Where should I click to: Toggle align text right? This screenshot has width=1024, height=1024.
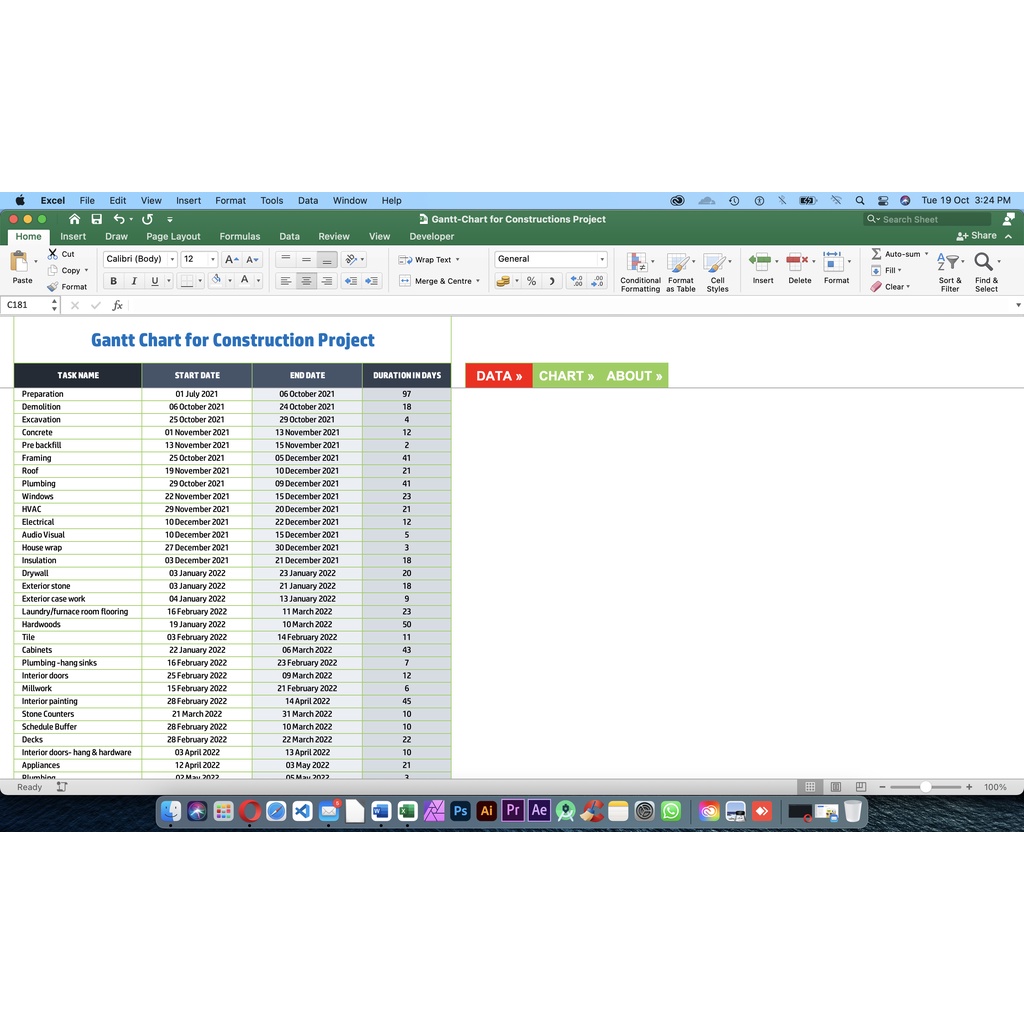point(327,281)
